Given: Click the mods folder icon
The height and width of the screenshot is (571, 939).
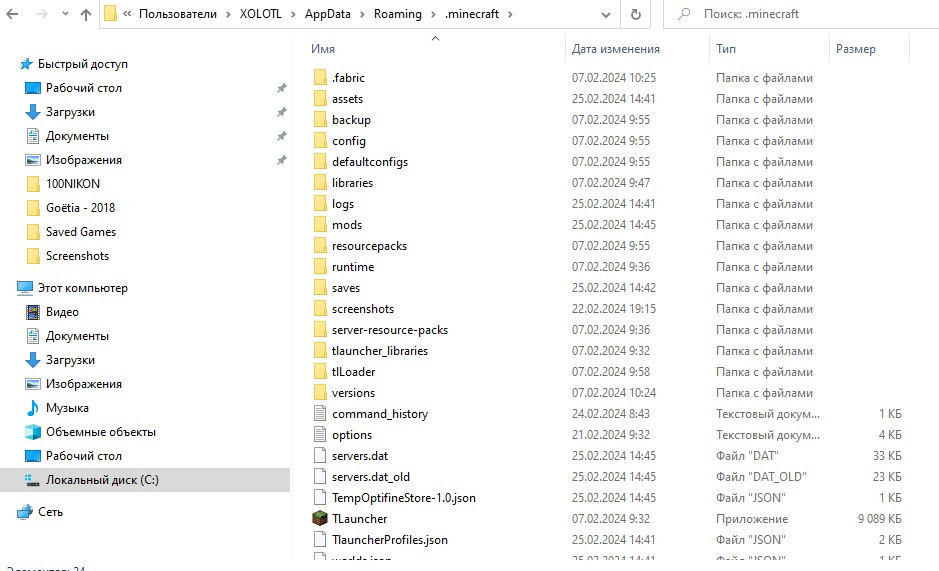Looking at the screenshot, I should pyautogui.click(x=320, y=225).
